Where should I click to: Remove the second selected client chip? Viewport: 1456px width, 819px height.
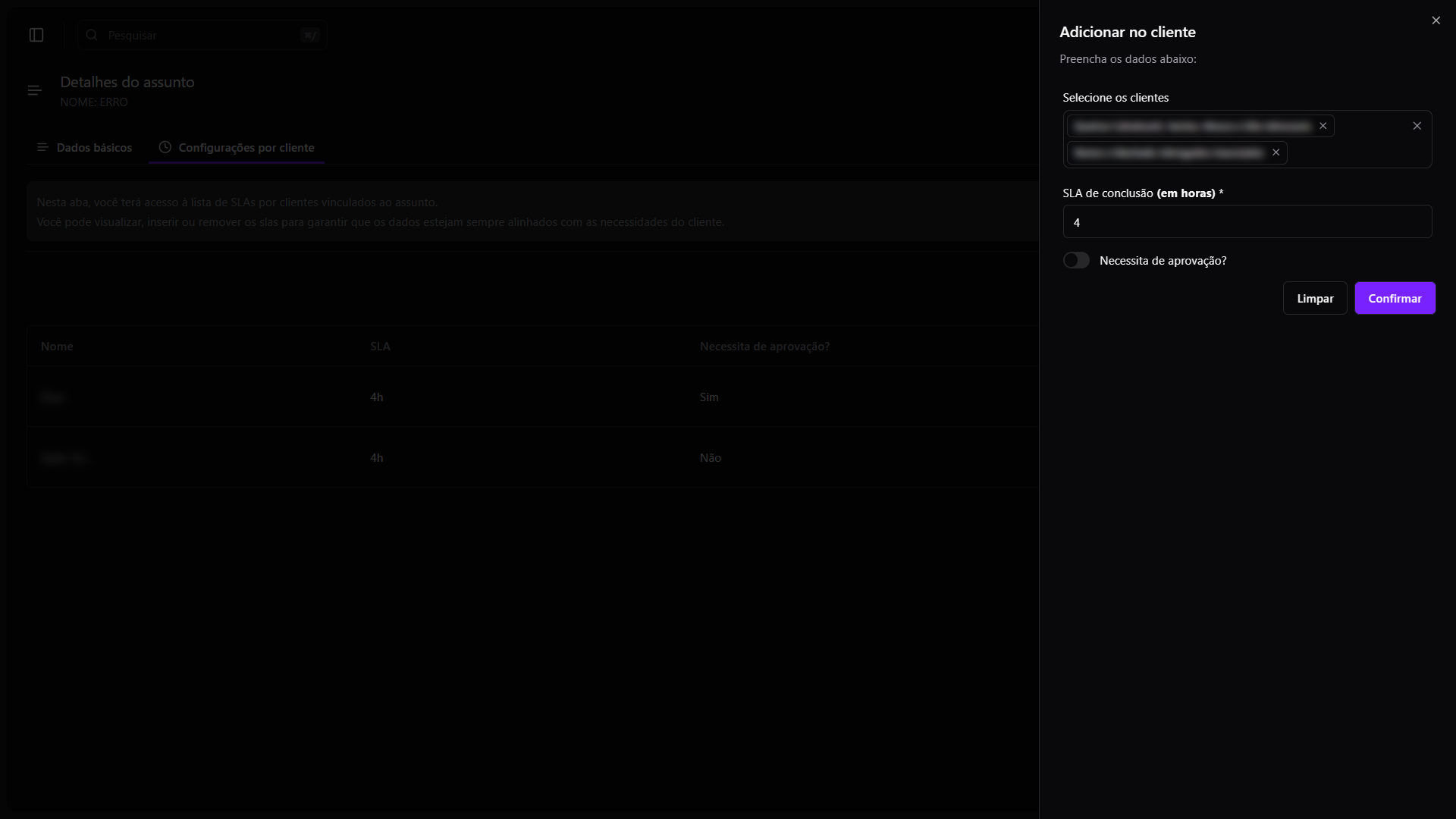click(x=1276, y=152)
